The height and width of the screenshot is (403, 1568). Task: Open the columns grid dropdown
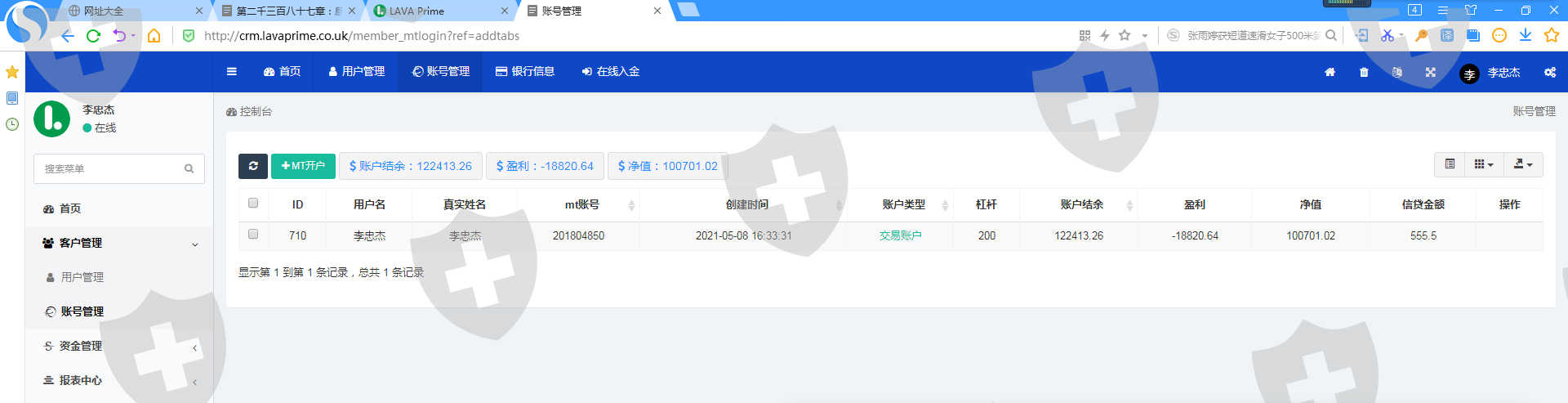click(1483, 164)
